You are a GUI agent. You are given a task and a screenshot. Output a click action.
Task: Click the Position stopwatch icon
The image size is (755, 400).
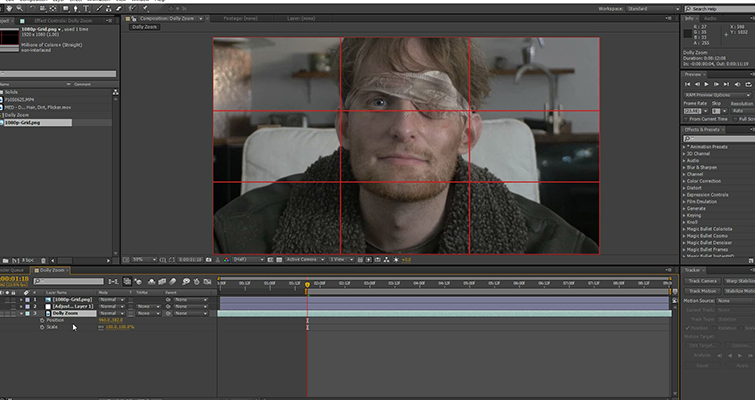coord(42,320)
